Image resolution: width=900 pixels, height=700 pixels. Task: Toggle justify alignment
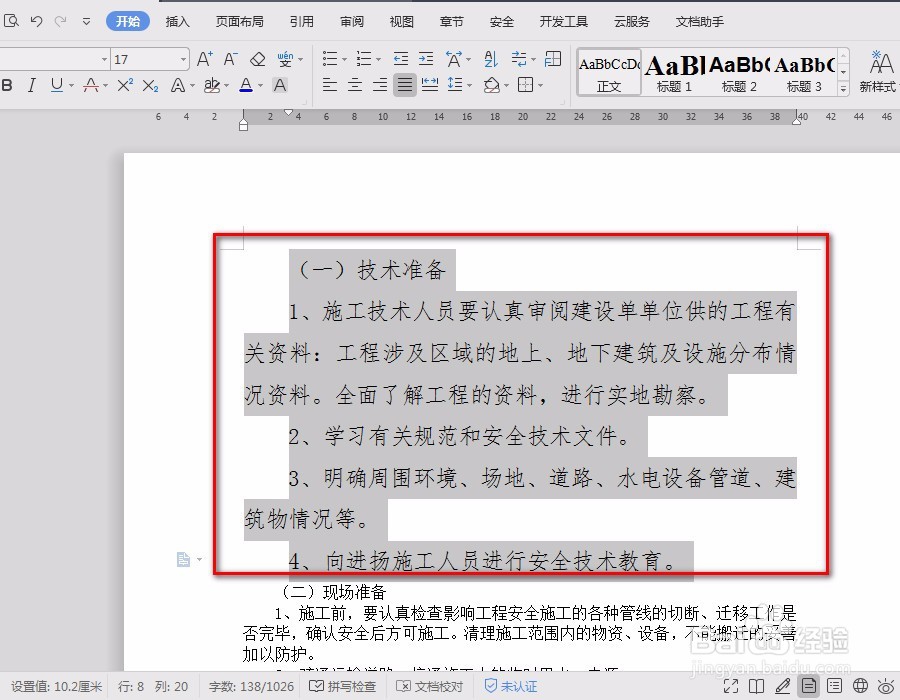[405, 85]
